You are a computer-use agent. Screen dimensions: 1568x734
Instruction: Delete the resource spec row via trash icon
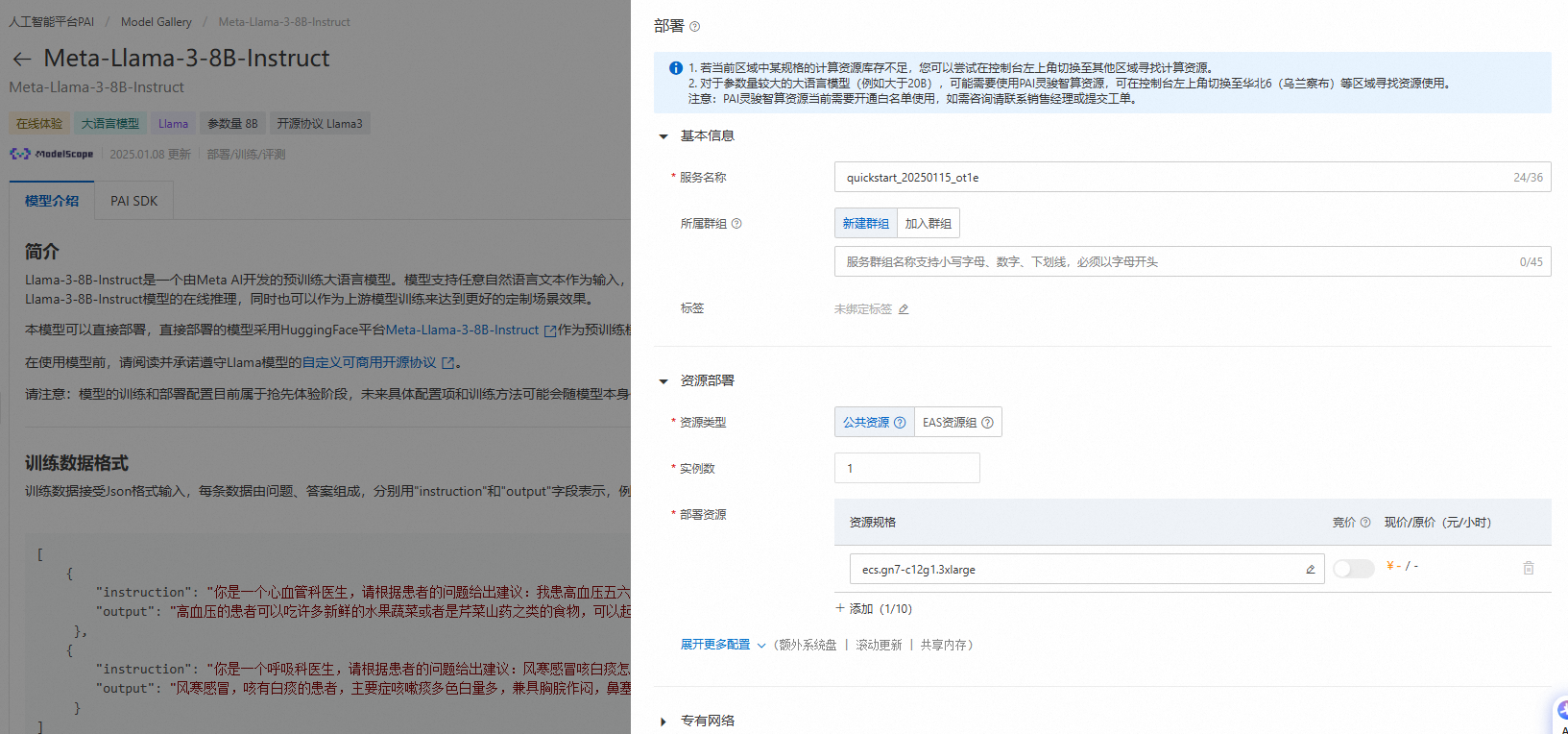click(1529, 568)
